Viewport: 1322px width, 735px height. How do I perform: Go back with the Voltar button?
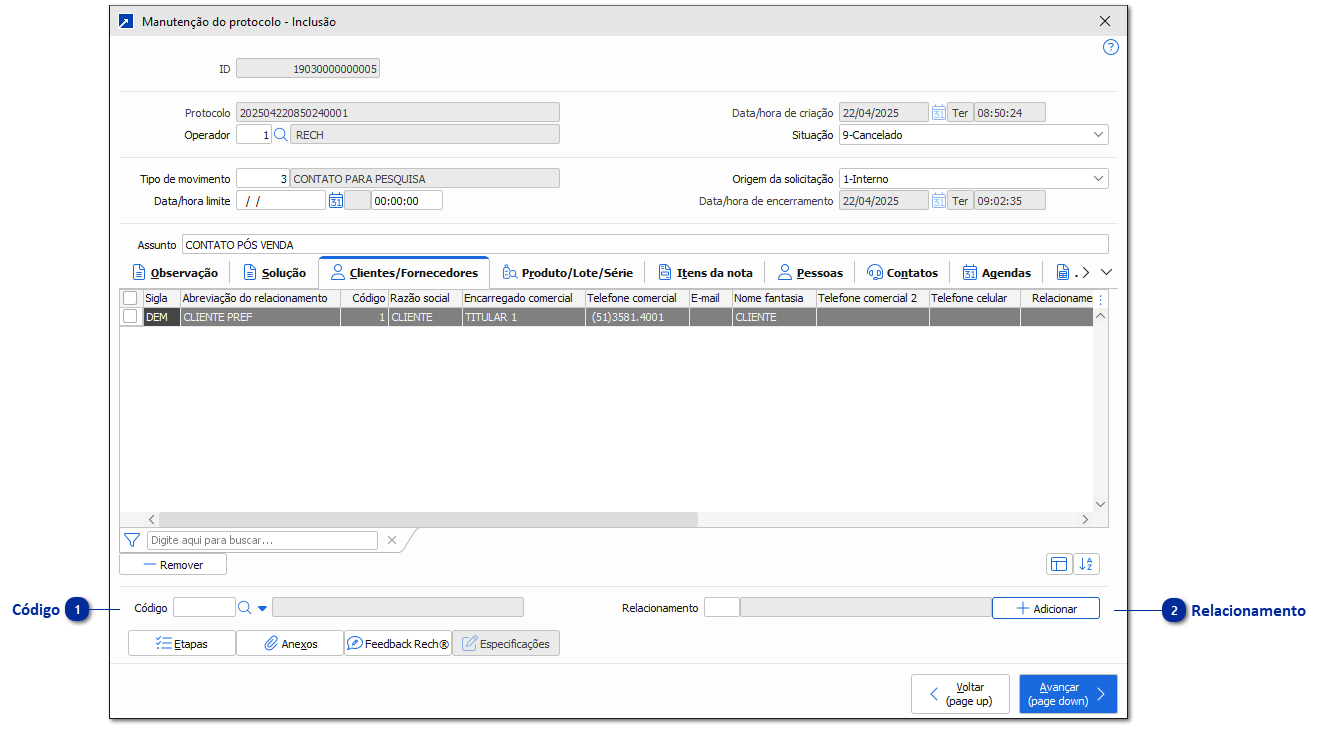click(960, 694)
